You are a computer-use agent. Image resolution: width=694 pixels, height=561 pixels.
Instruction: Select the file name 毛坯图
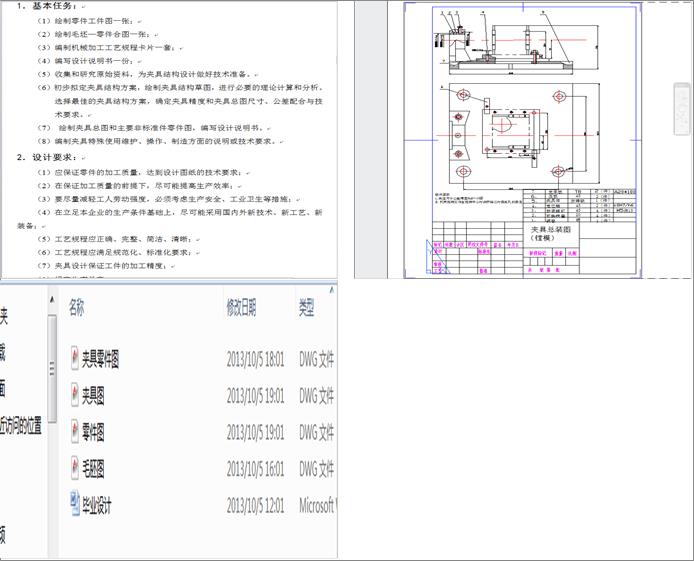coord(93,469)
